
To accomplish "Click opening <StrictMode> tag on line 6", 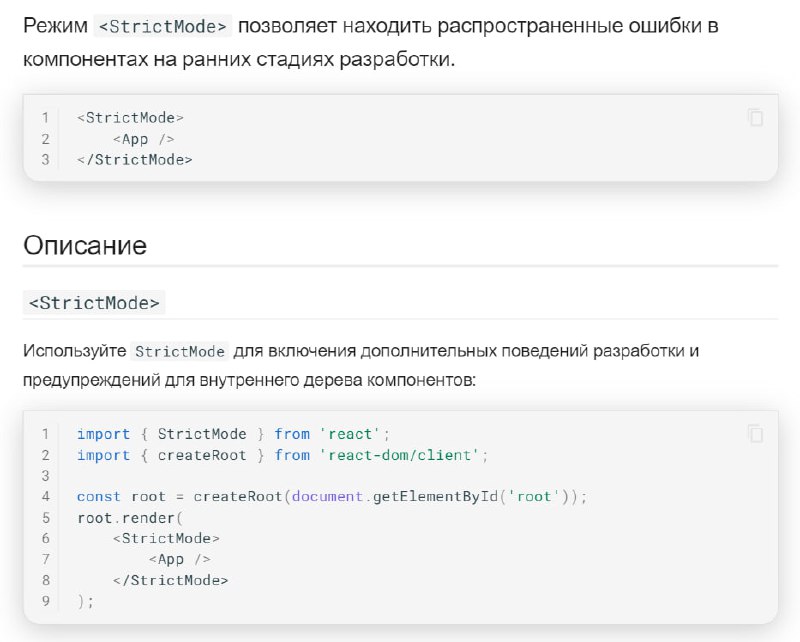I will [166, 538].
